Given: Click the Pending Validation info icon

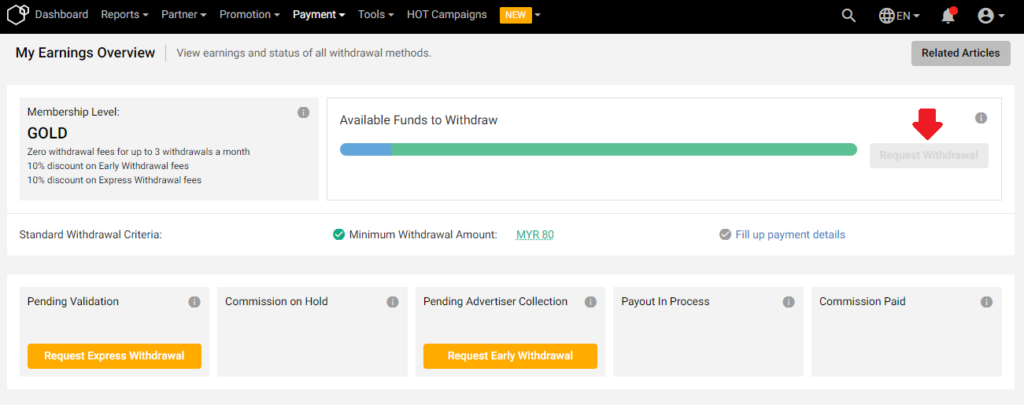Looking at the screenshot, I should [194, 302].
